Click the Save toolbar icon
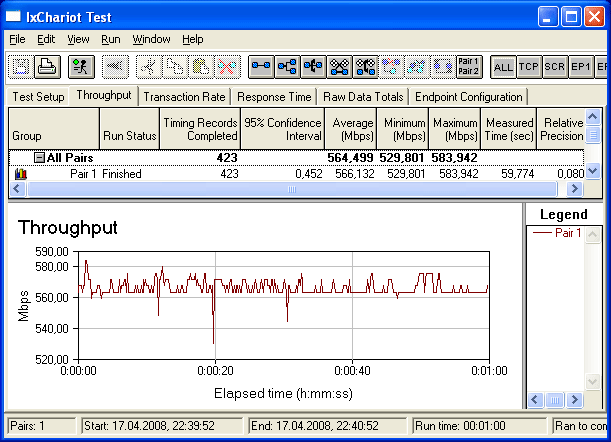611x442 pixels. pos(22,67)
